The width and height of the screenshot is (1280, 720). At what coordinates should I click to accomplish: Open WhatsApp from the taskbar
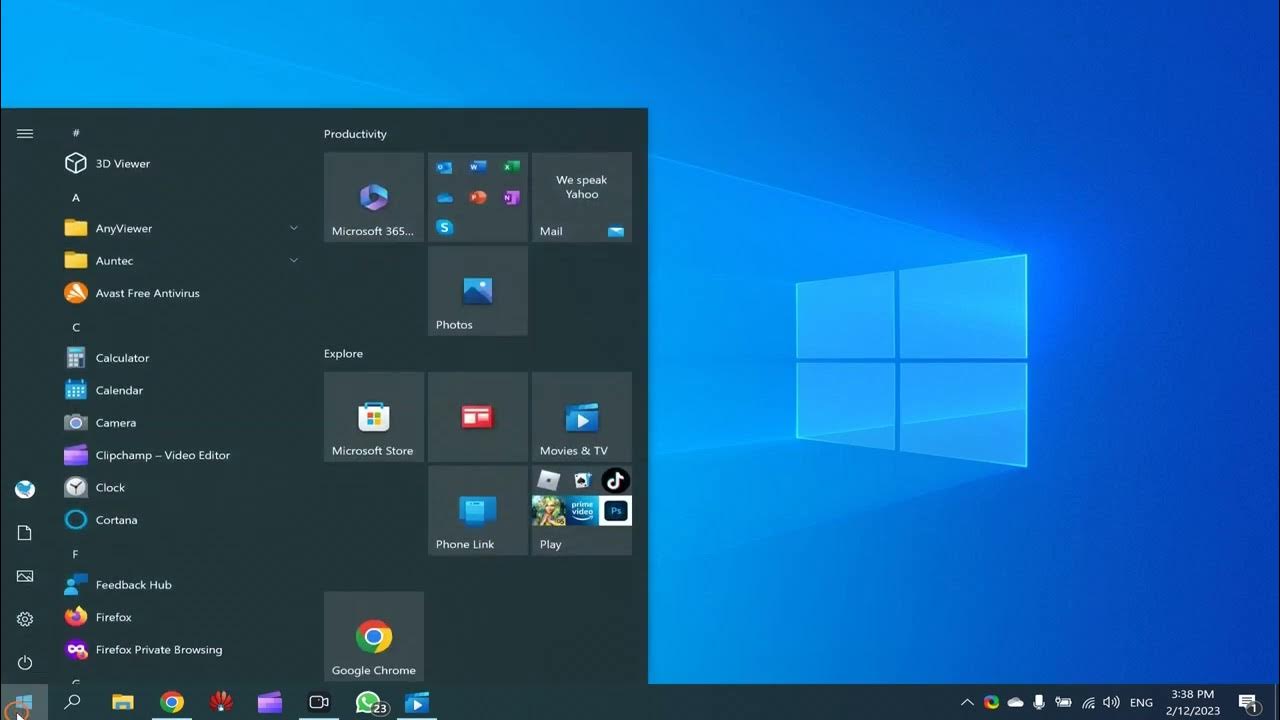(369, 703)
